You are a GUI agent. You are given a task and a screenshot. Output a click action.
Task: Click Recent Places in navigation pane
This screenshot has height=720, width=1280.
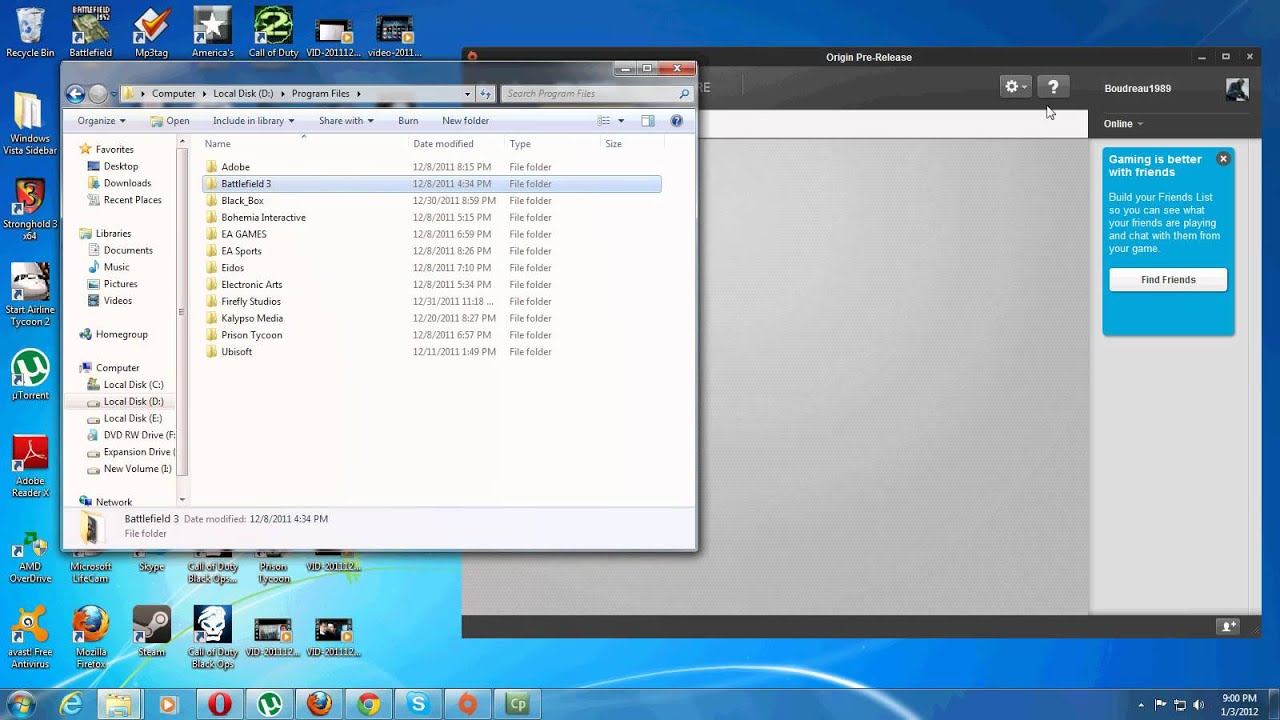pyautogui.click(x=132, y=200)
